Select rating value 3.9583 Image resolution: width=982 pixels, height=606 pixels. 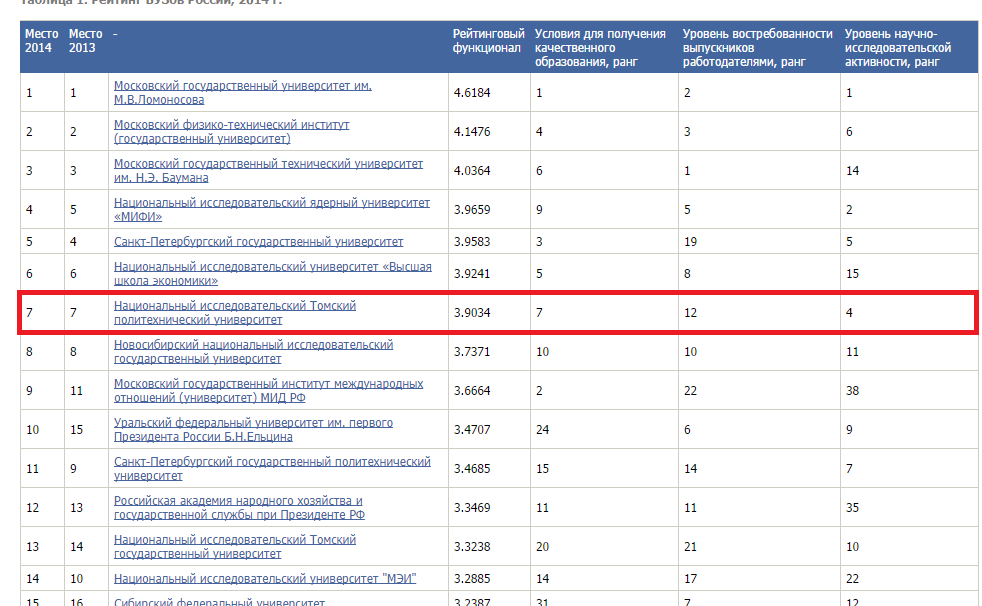pos(472,242)
